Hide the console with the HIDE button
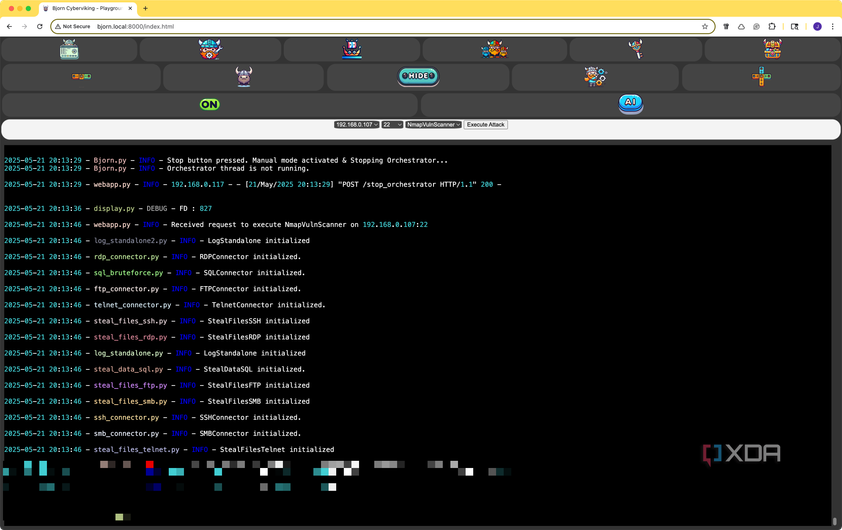 pos(418,76)
